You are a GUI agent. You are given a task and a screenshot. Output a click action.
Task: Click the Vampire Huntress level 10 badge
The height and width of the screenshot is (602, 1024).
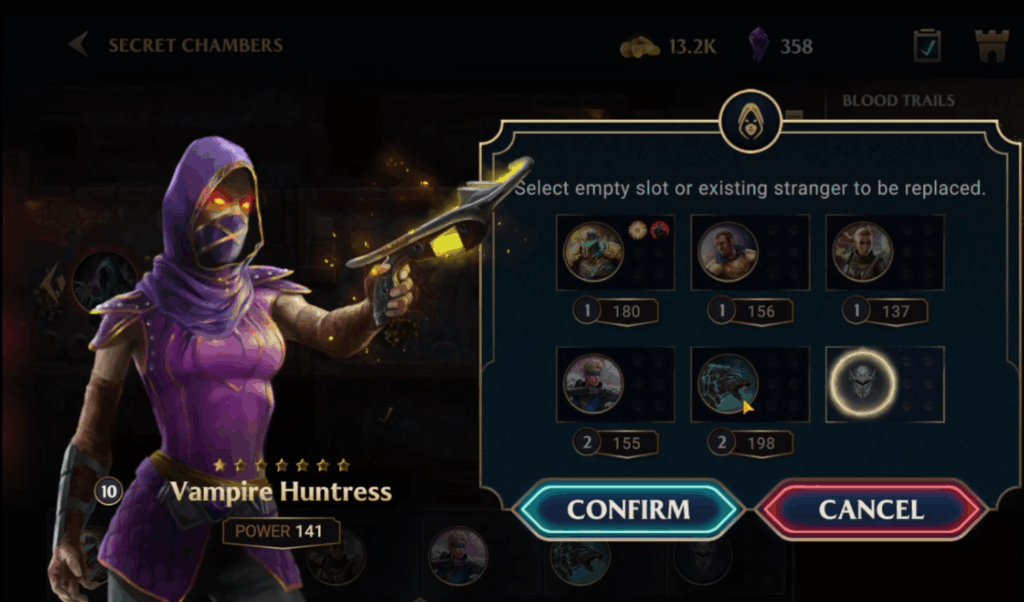[108, 491]
